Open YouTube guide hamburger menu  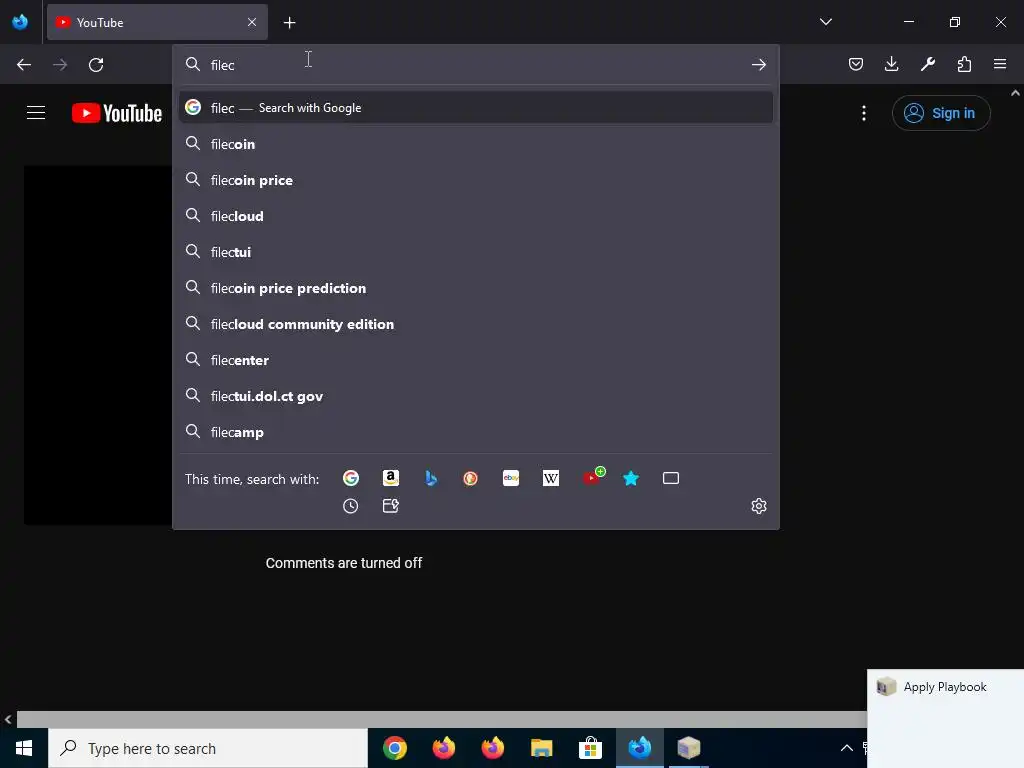tap(36, 113)
